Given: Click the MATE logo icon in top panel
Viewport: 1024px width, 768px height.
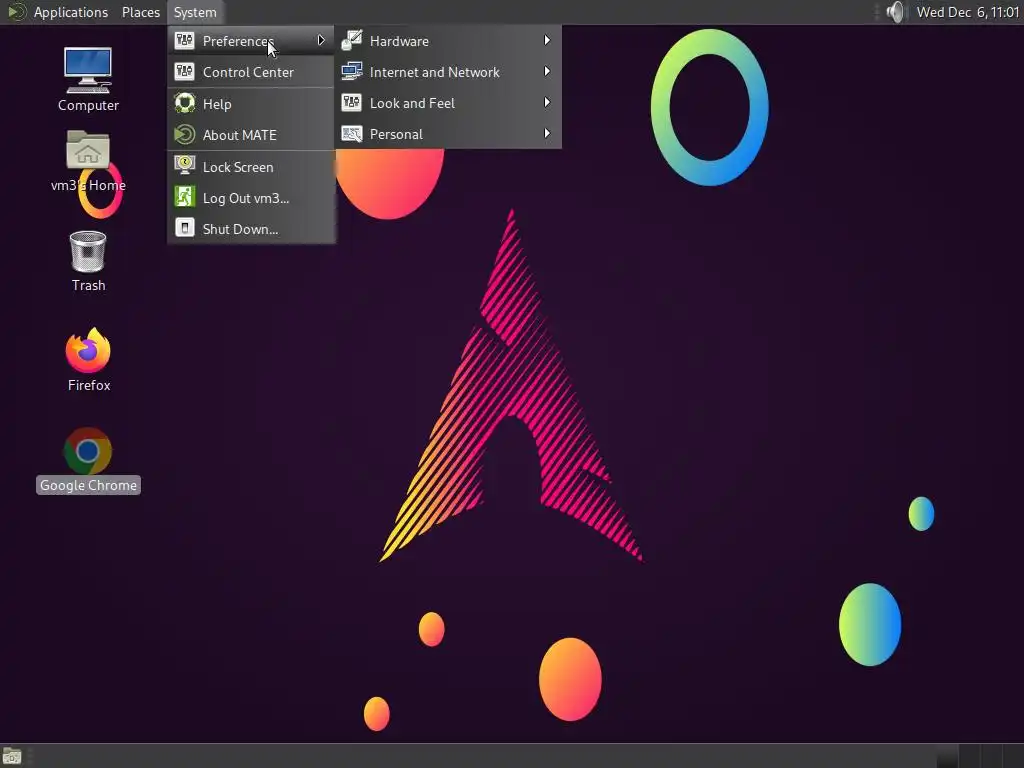Looking at the screenshot, I should click(16, 12).
